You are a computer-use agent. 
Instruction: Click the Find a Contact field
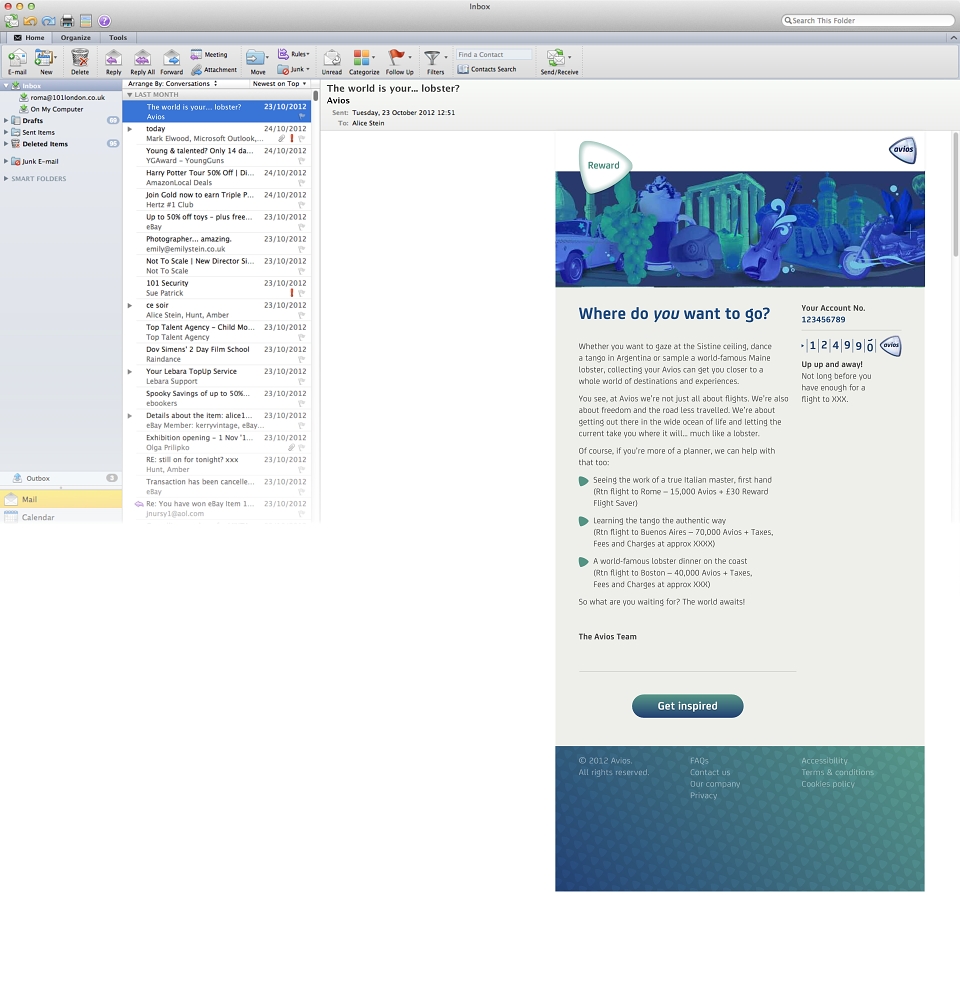tap(494, 55)
